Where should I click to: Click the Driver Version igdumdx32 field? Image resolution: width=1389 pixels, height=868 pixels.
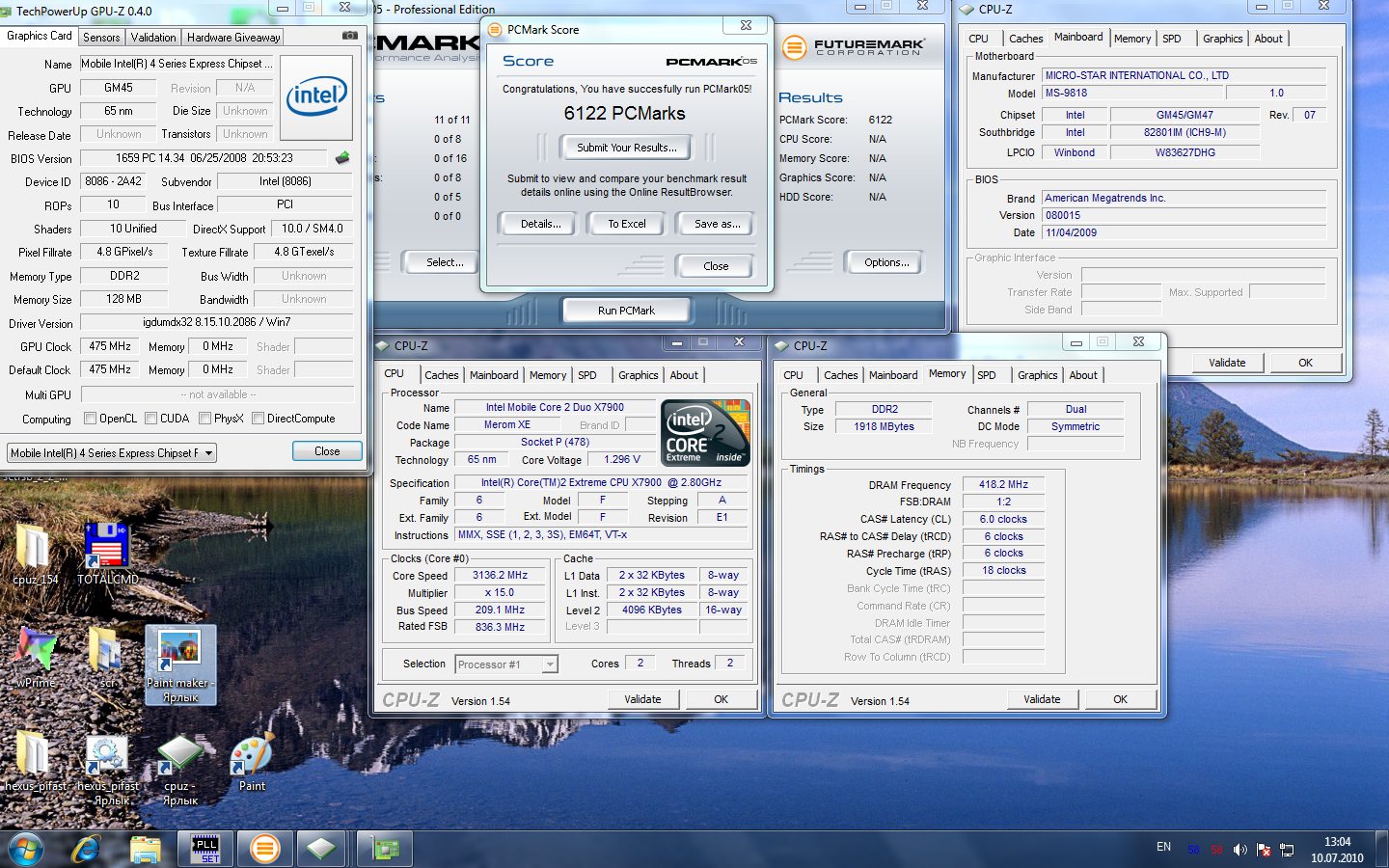[216, 322]
